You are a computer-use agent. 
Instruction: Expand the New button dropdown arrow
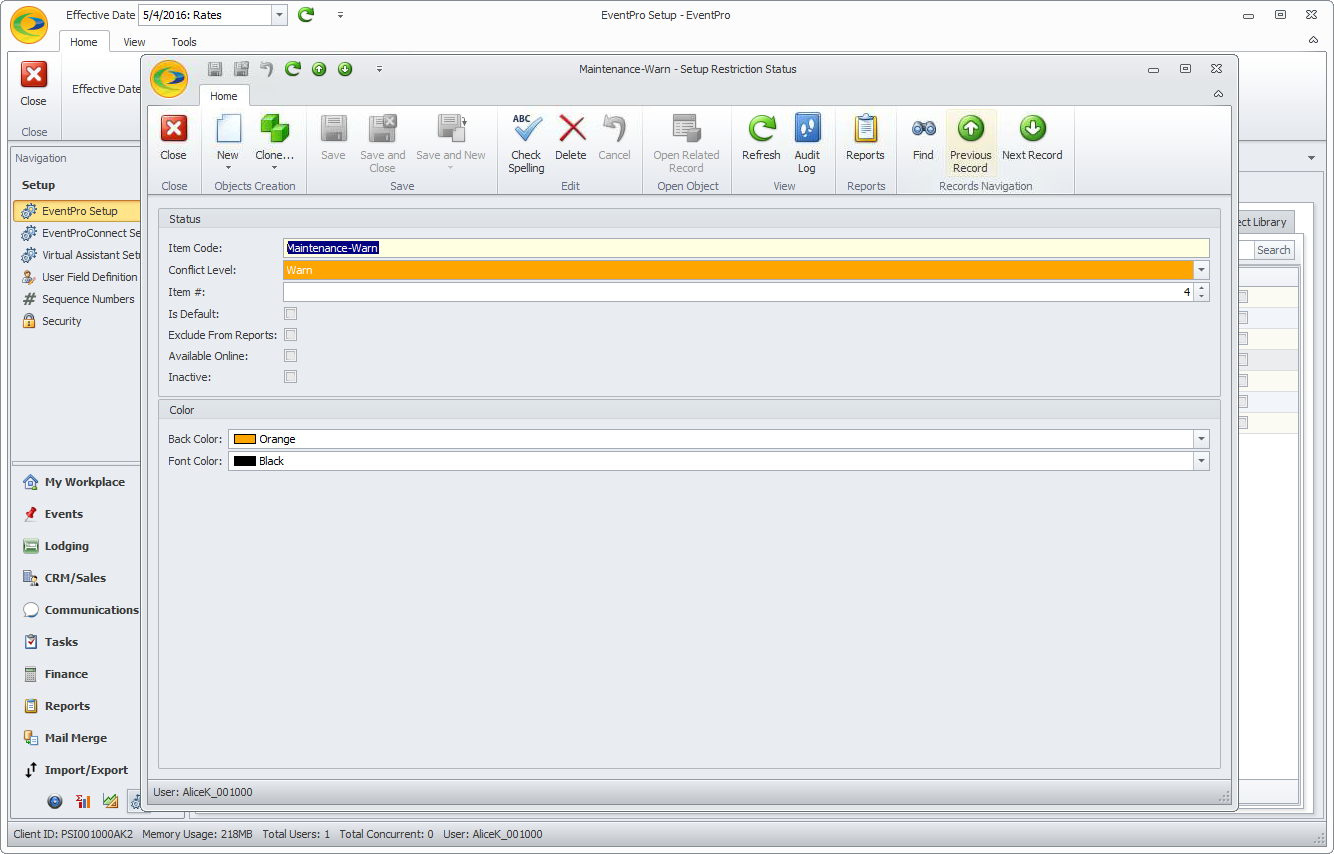[228, 168]
